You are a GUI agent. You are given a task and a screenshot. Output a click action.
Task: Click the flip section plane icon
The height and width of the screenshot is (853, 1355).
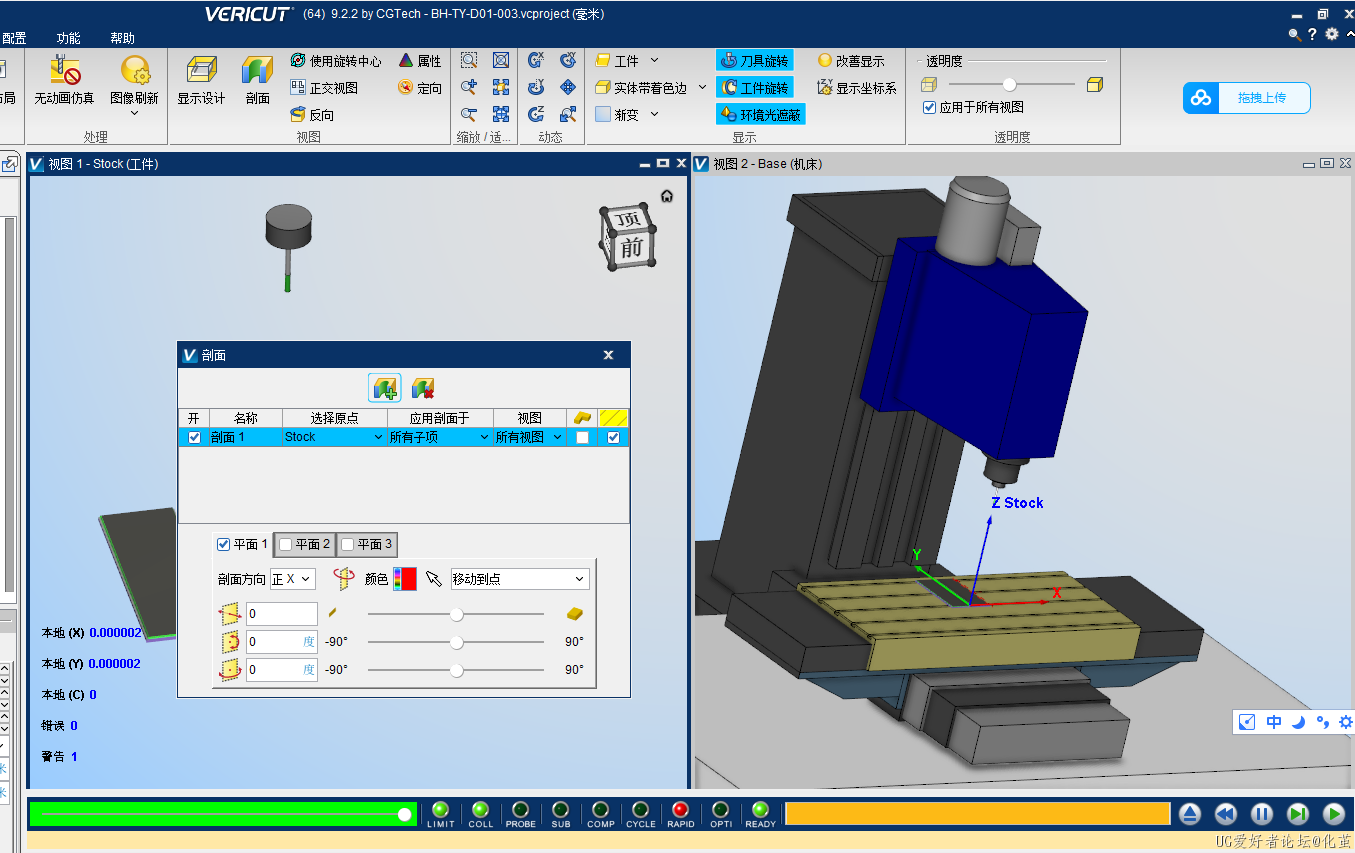point(345,578)
